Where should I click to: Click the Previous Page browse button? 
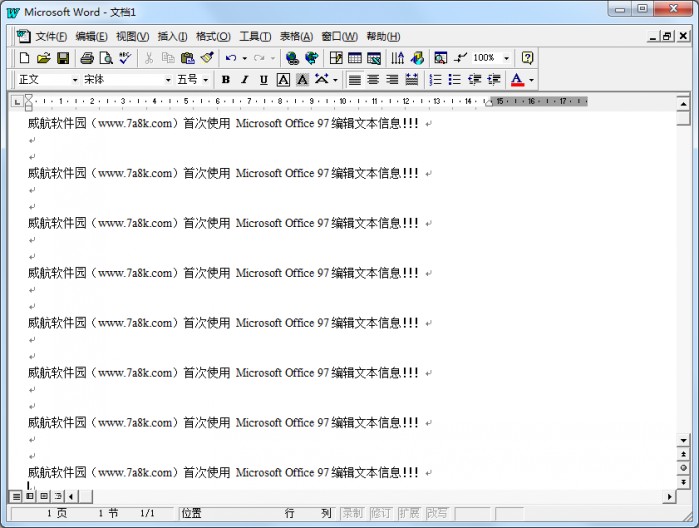click(x=683, y=454)
